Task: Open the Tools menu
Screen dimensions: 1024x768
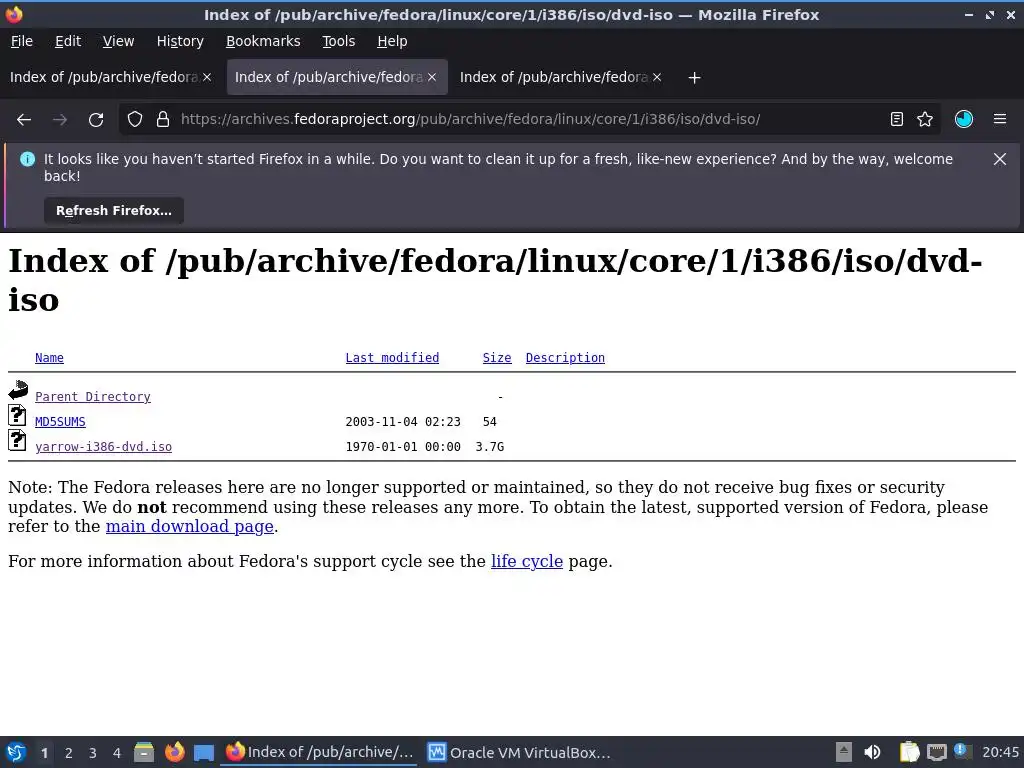Action: click(338, 41)
